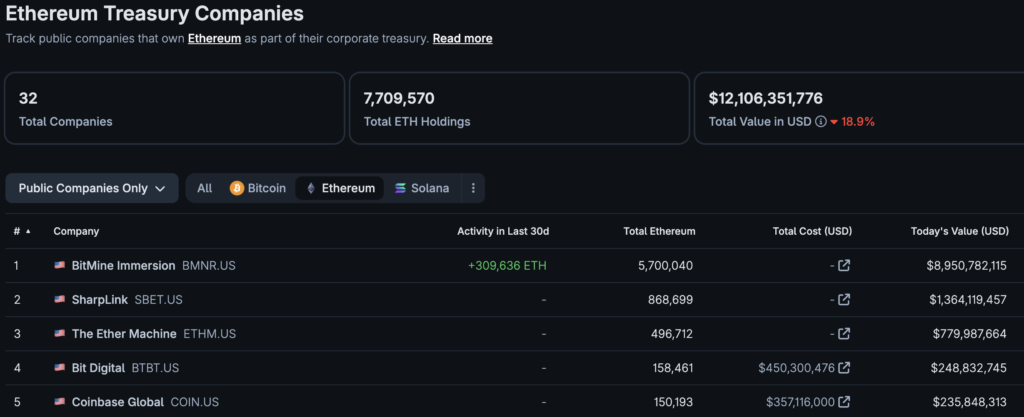The height and width of the screenshot is (417, 1024).
Task: Click the SBET.US ticker symbol
Action: 159,300
